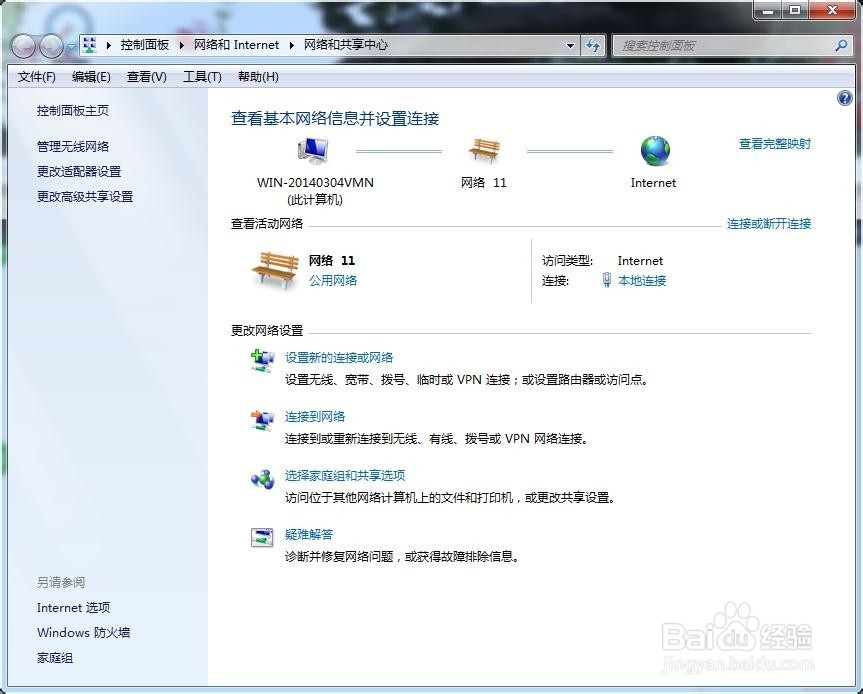
Task: Click the refresh icon in the address bar
Action: (593, 45)
